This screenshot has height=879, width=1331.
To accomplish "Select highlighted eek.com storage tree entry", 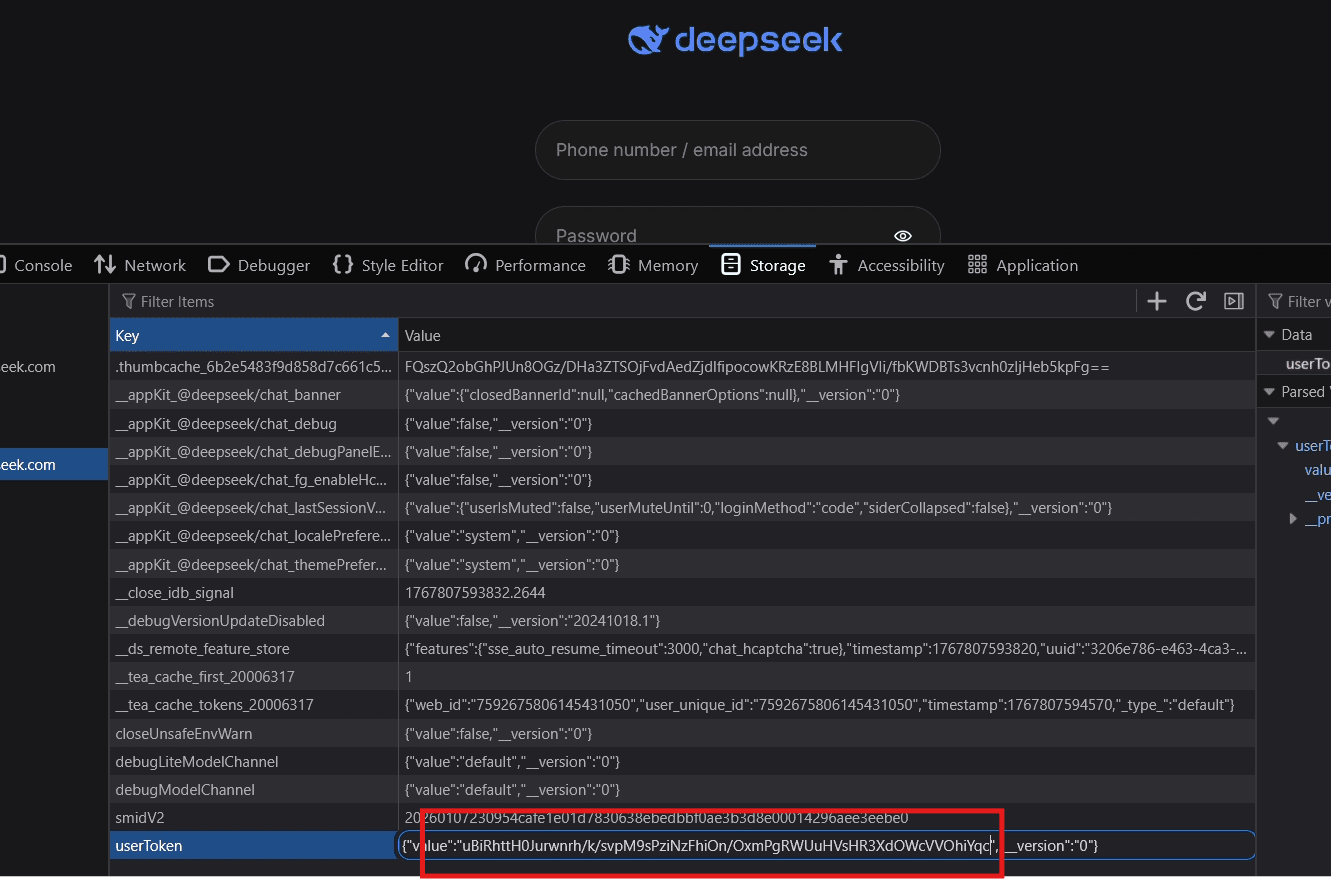I will point(54,465).
